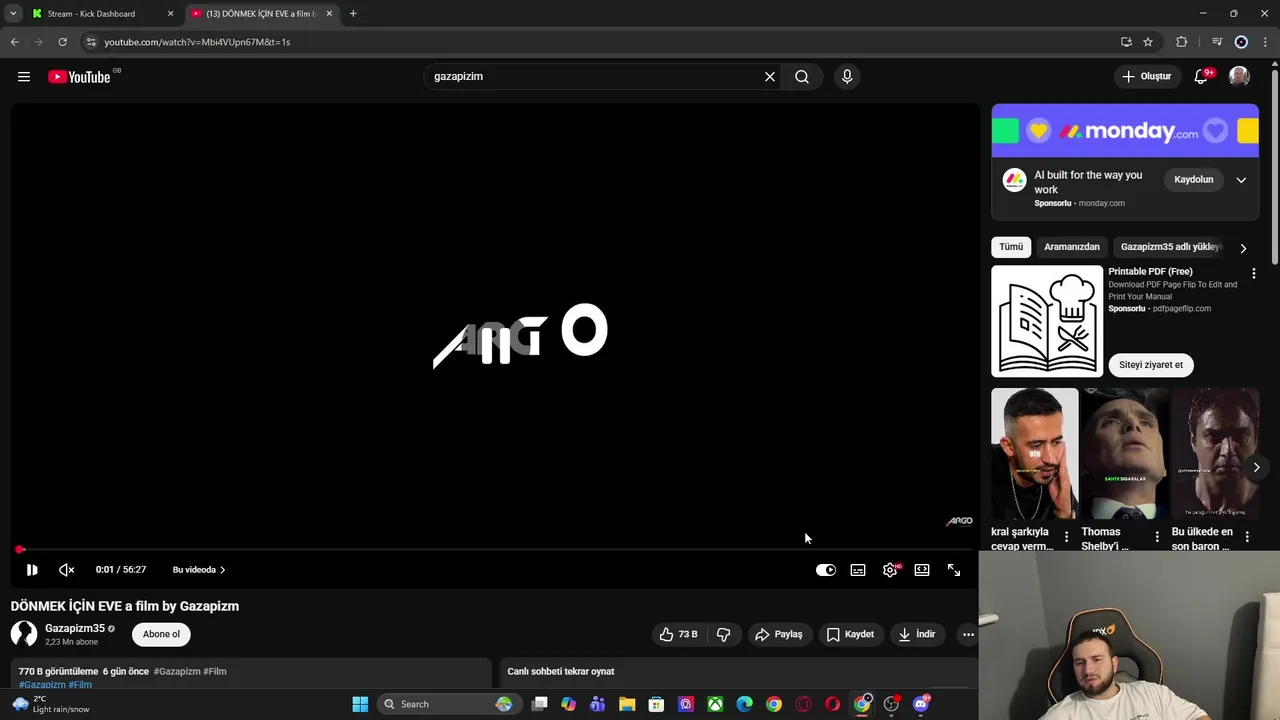Viewport: 1280px width, 720px height.
Task: Open the Gazapizm35 channel avatar
Action: (24, 634)
